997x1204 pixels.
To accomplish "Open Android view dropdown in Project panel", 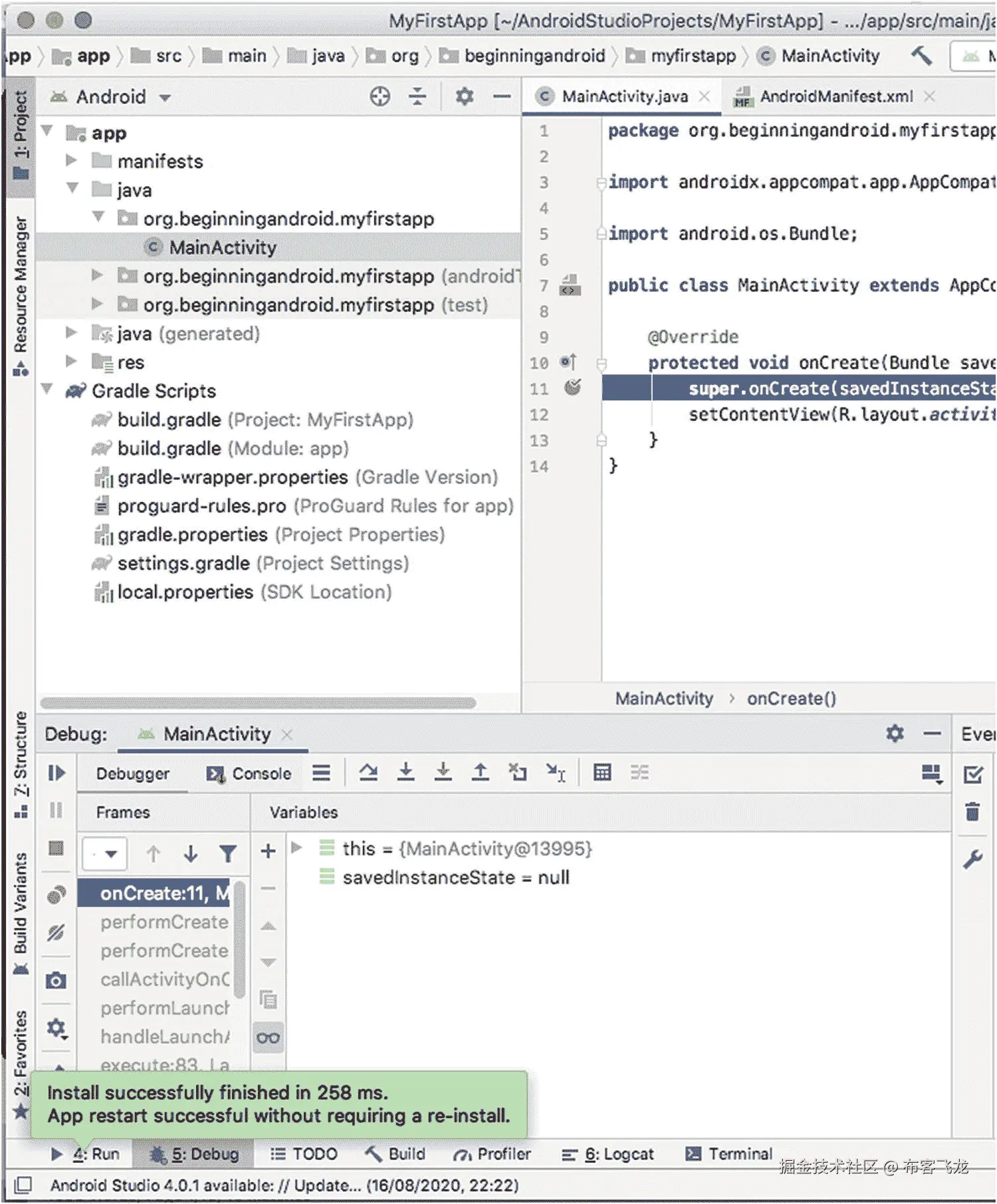I will pyautogui.click(x=110, y=97).
